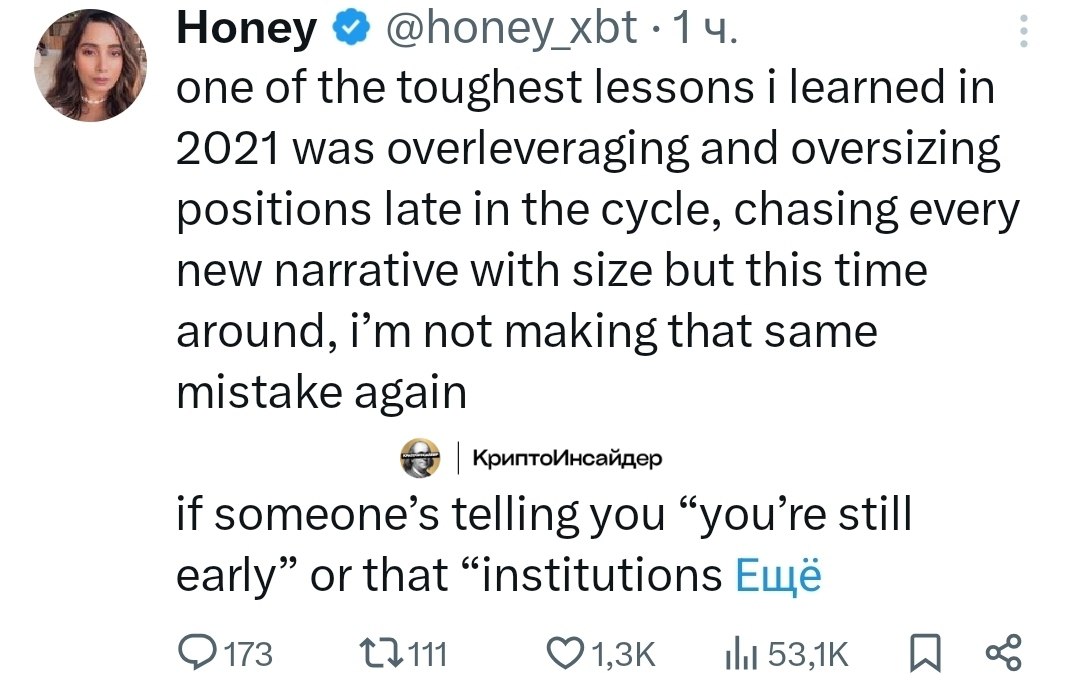
Task: Open the reply speech bubble icon
Action: pos(197,652)
